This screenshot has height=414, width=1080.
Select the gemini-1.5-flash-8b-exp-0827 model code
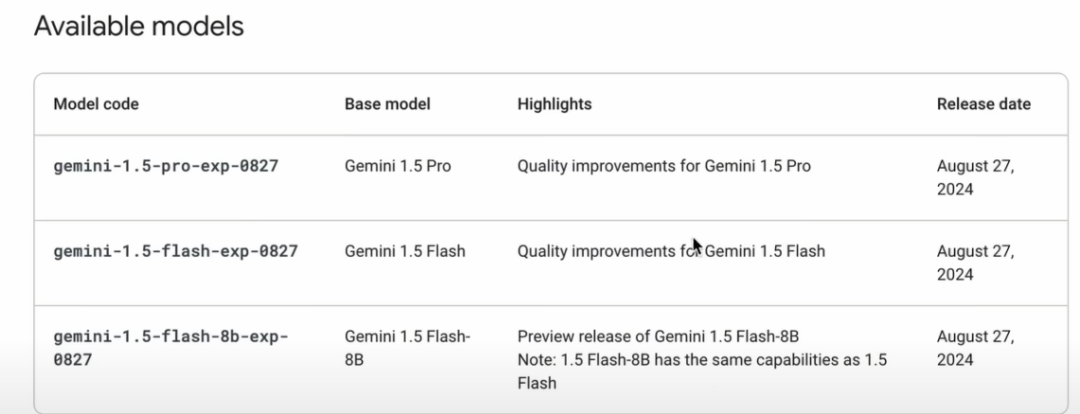click(171, 348)
